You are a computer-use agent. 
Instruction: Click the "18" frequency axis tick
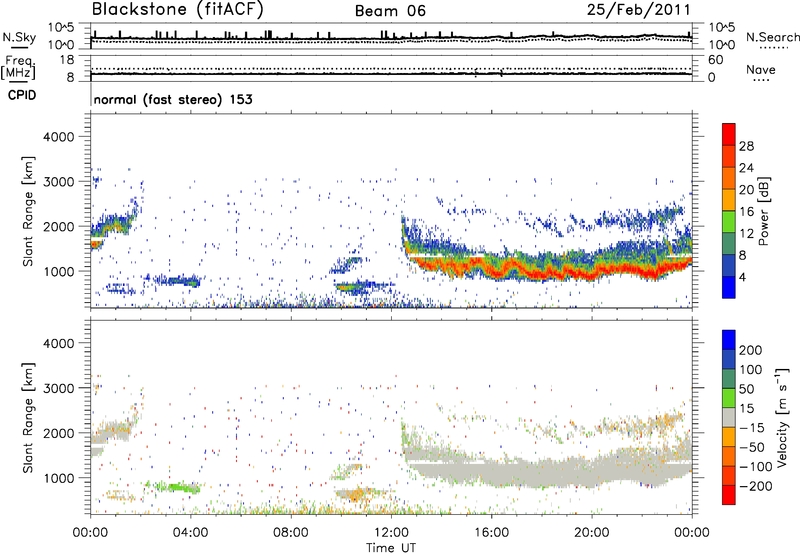tap(67, 60)
